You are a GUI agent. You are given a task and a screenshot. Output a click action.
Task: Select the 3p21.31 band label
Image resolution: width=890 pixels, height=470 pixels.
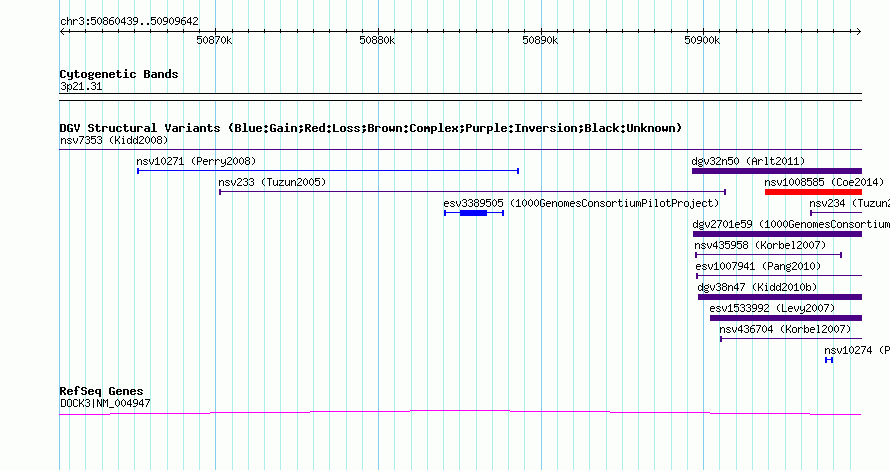81,86
